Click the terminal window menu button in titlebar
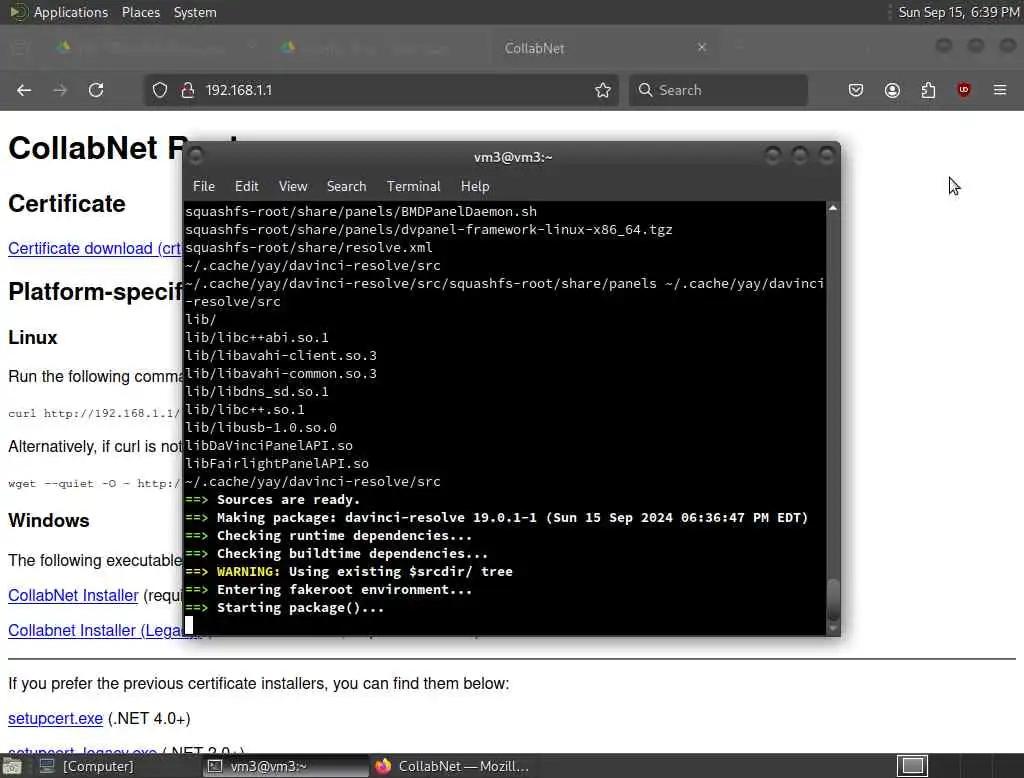Screen dimensions: 1024x778 pos(195,155)
